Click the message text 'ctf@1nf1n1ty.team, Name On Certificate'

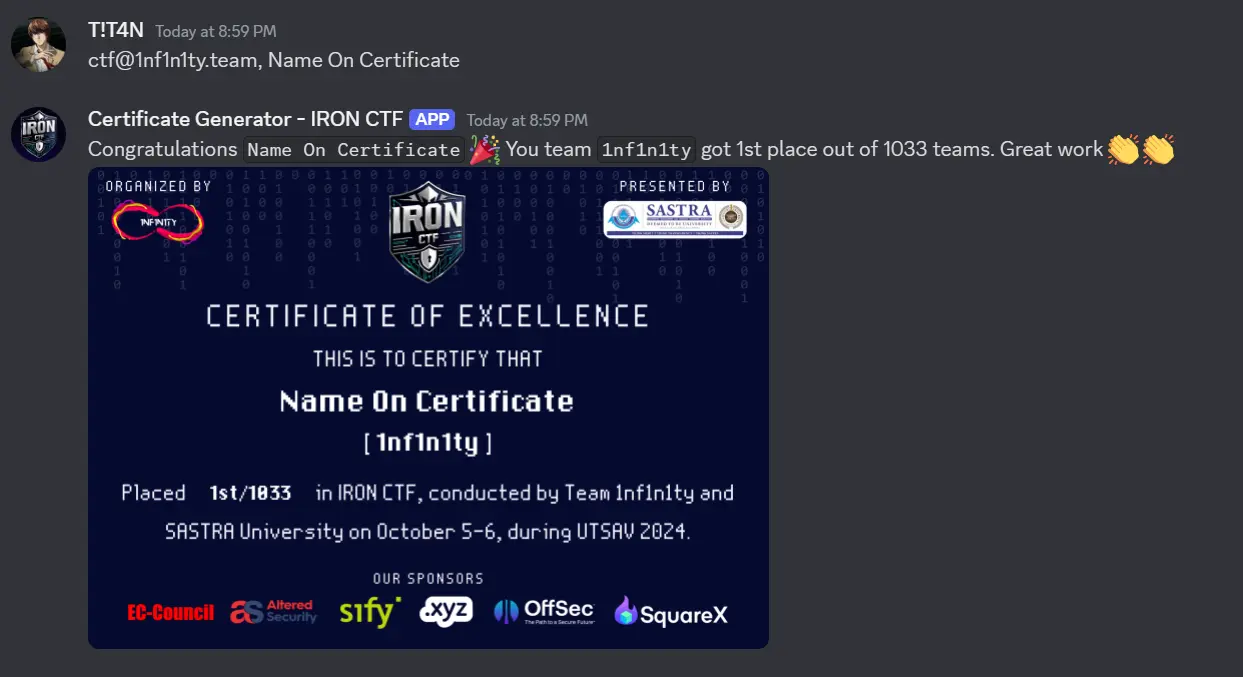(x=274, y=60)
